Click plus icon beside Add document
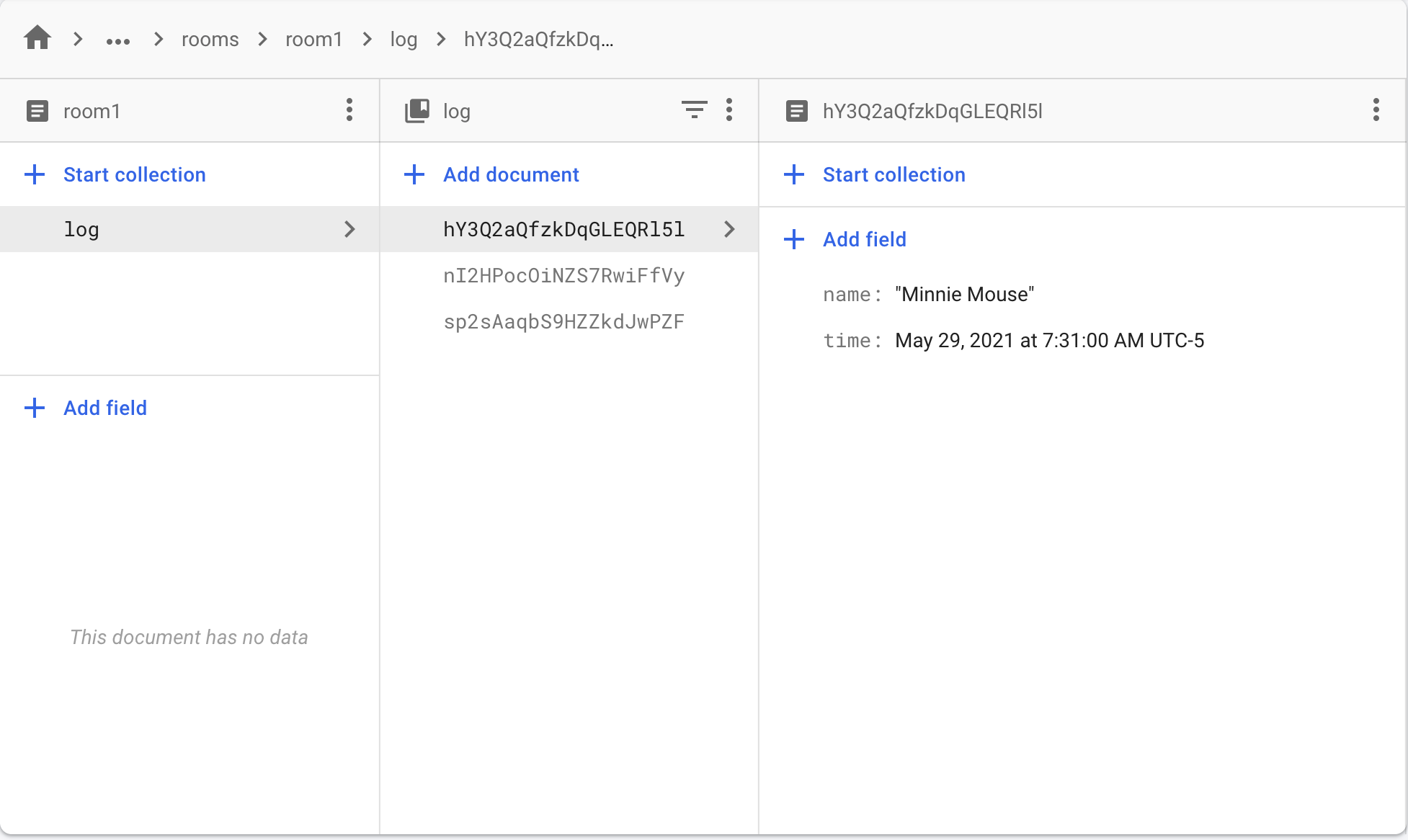The width and height of the screenshot is (1408, 840). pos(414,174)
